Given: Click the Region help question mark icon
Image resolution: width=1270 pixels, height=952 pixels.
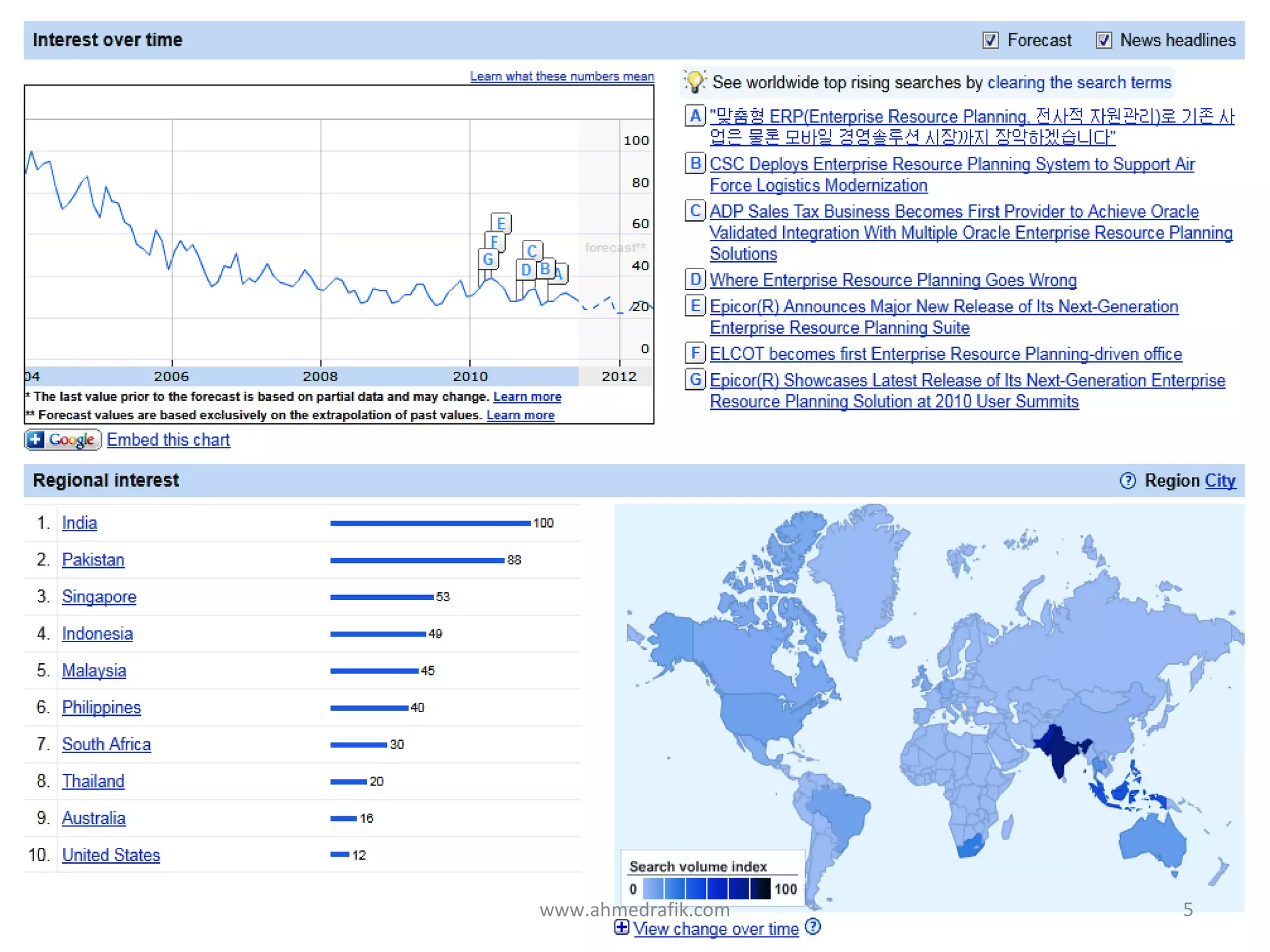Looking at the screenshot, I should click(1127, 481).
